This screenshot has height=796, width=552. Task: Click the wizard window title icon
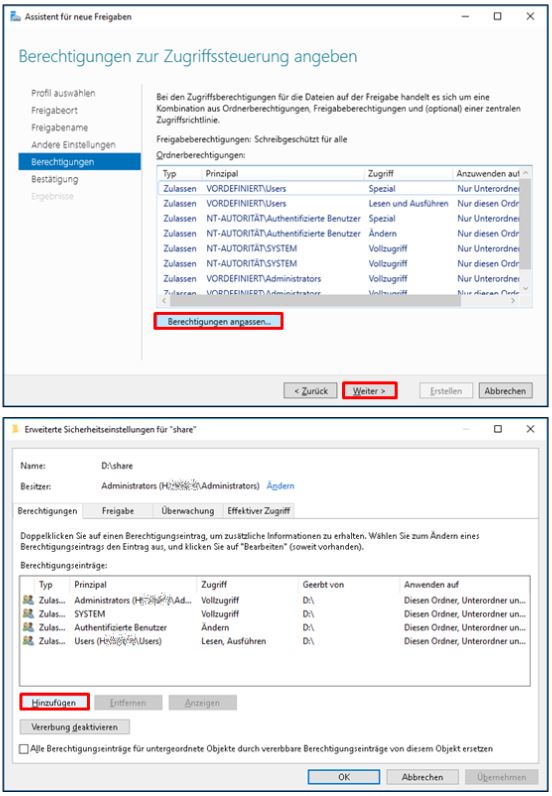(x=16, y=16)
